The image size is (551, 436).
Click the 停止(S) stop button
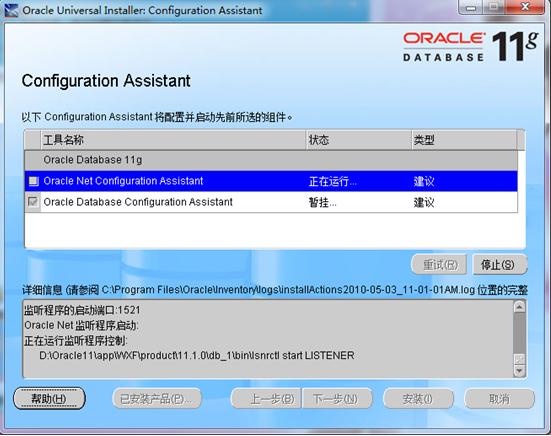click(499, 265)
